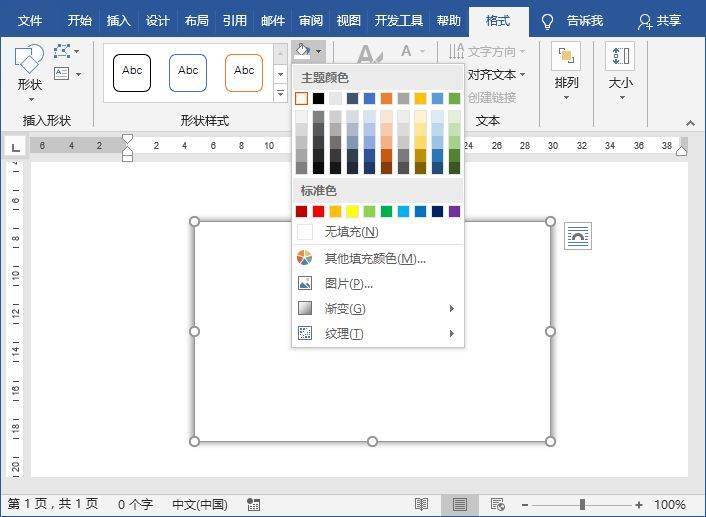The height and width of the screenshot is (517, 706).
Task: Open the Size group icon
Action: click(620, 56)
